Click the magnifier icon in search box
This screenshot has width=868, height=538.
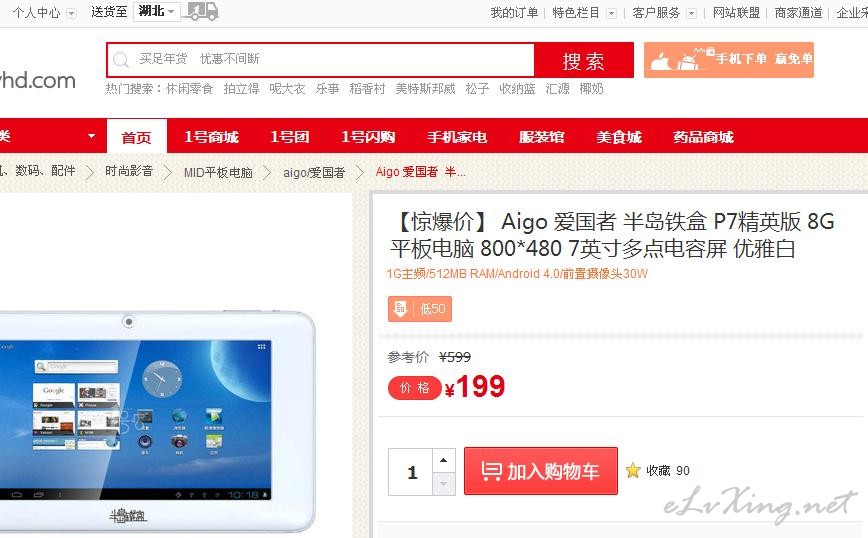[x=121, y=60]
